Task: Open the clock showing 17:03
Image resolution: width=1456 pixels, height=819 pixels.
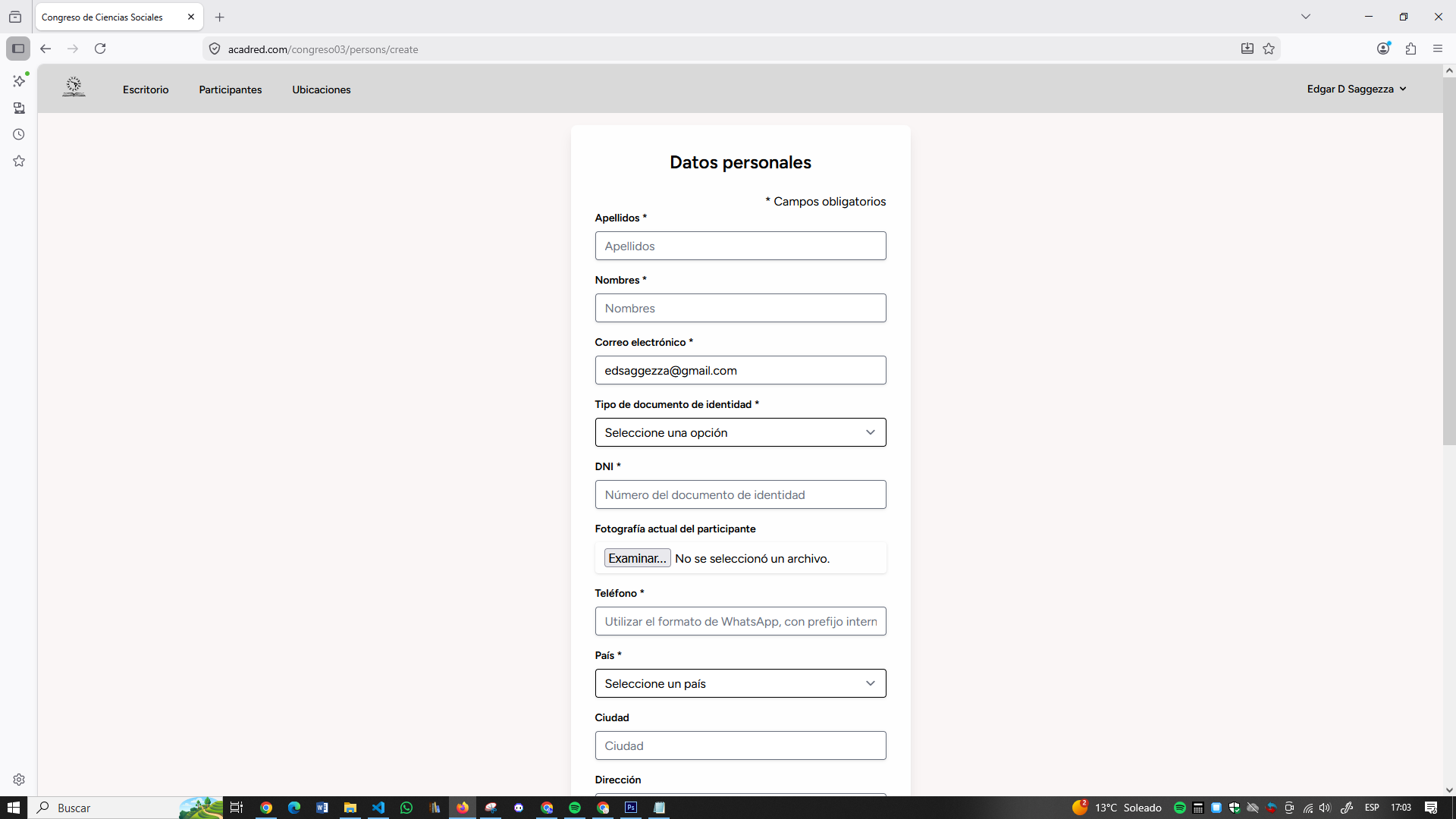Action: (x=1401, y=808)
